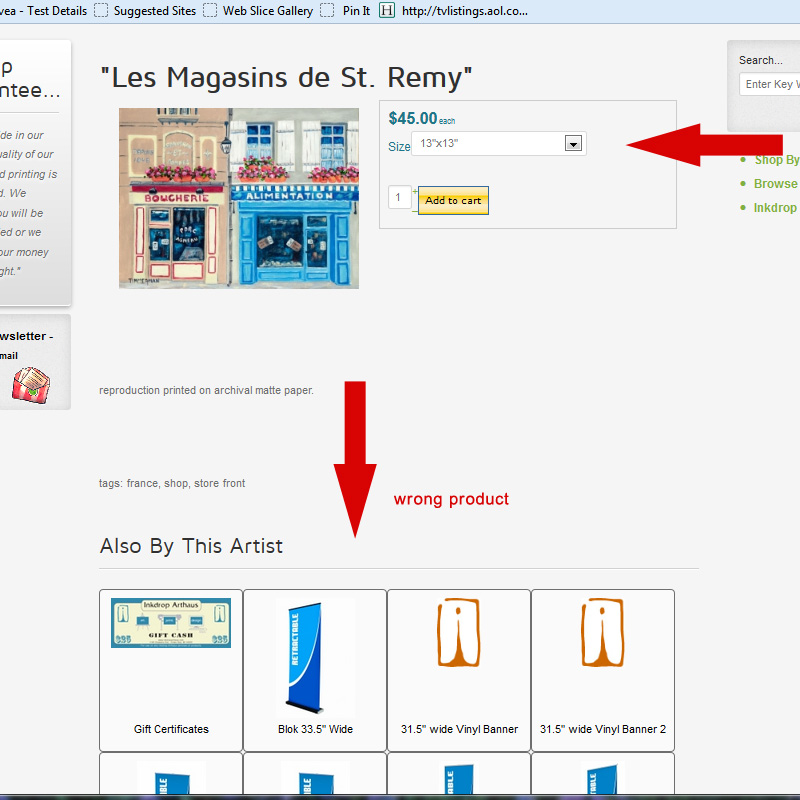Click the tags: france, shop, store front text

pos(172,483)
